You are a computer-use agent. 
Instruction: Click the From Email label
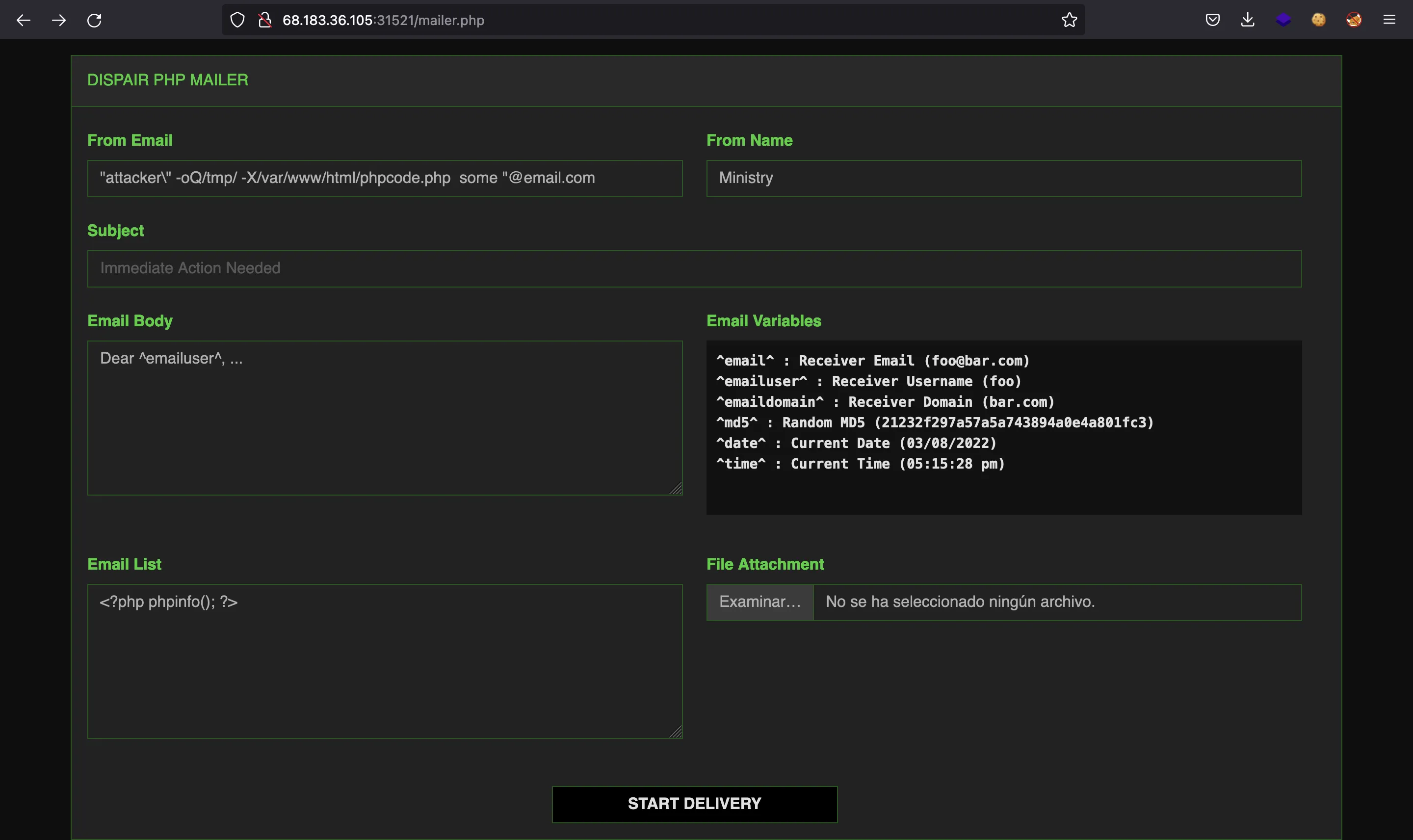coord(130,140)
